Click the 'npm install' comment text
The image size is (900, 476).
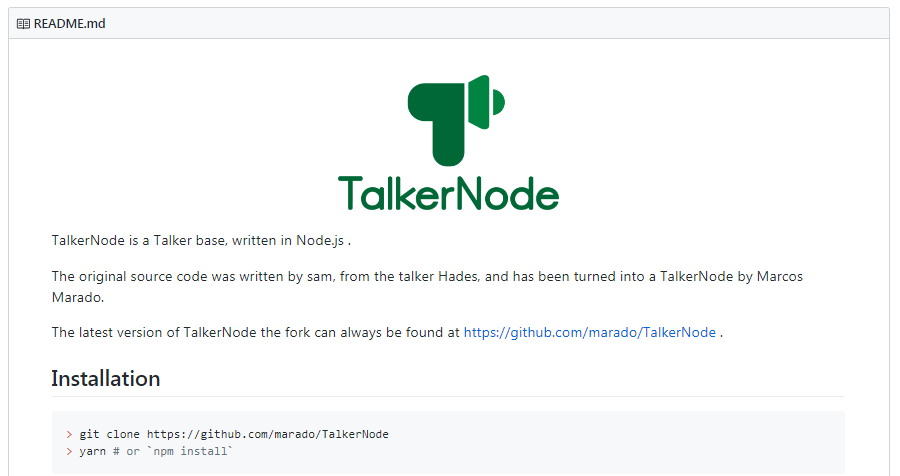pyautogui.click(x=189, y=451)
